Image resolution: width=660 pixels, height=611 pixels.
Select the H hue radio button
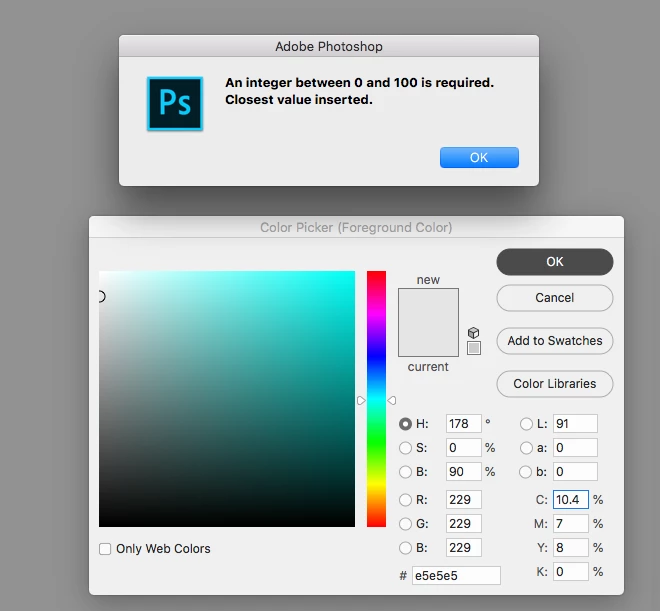coord(405,424)
